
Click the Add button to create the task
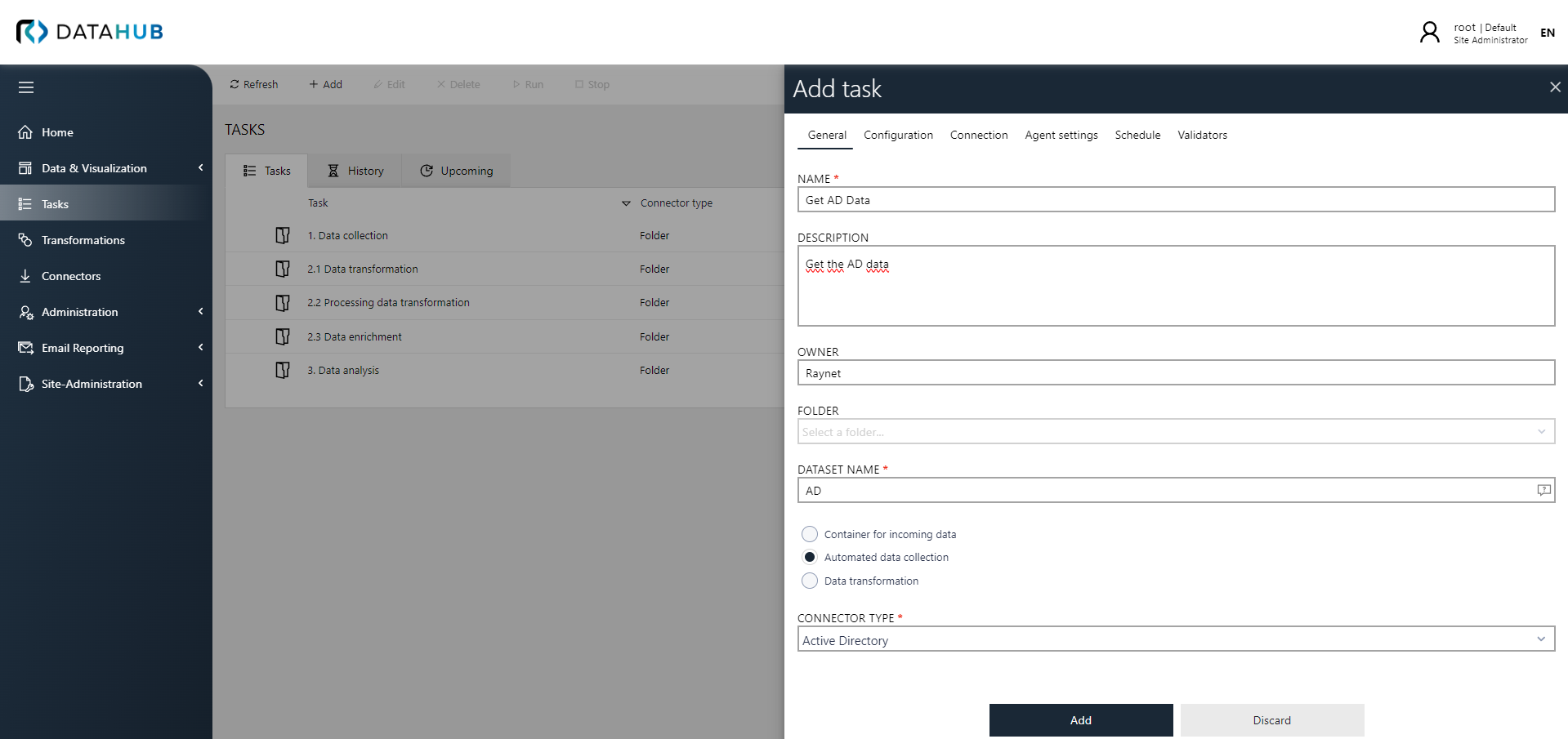pos(1080,719)
